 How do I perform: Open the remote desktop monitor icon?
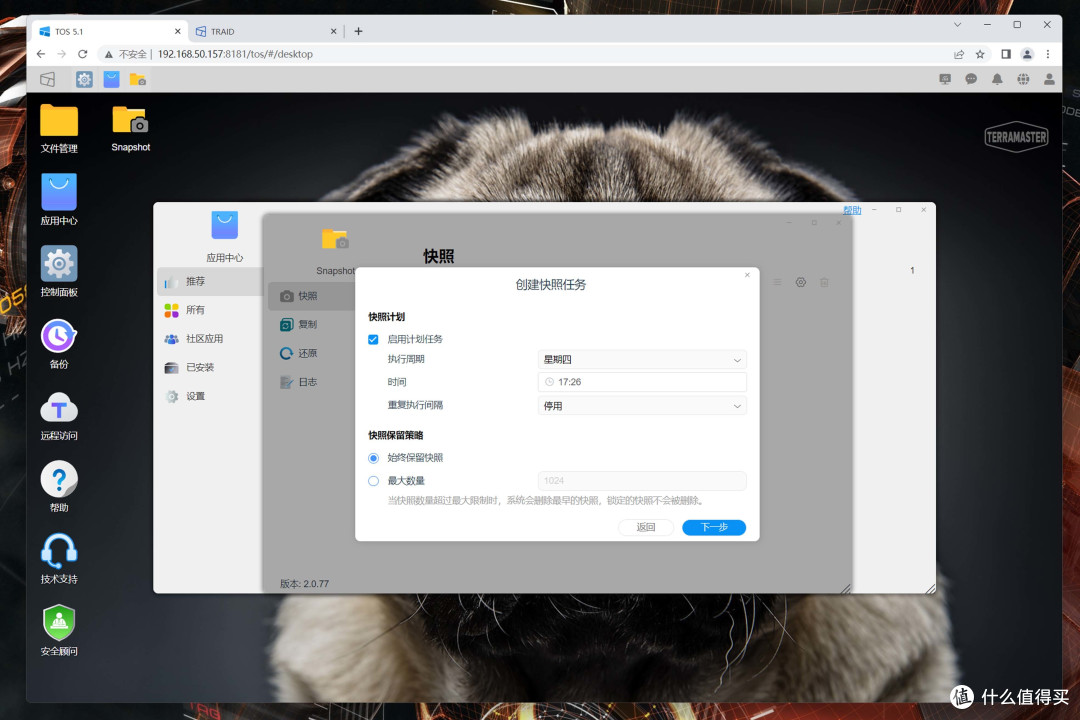[x=945, y=79]
